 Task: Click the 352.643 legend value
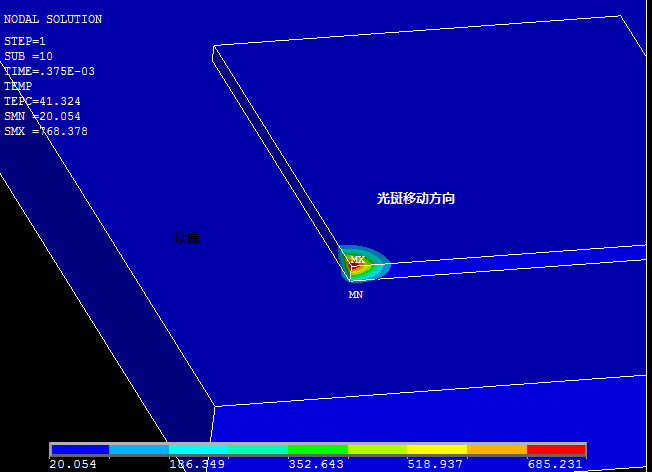click(x=316, y=464)
